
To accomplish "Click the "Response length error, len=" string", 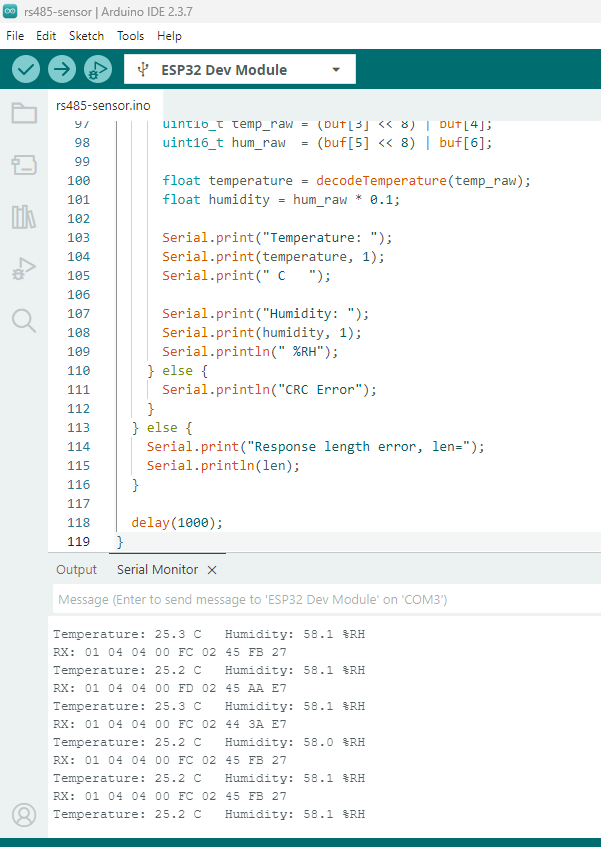I will (x=358, y=446).
